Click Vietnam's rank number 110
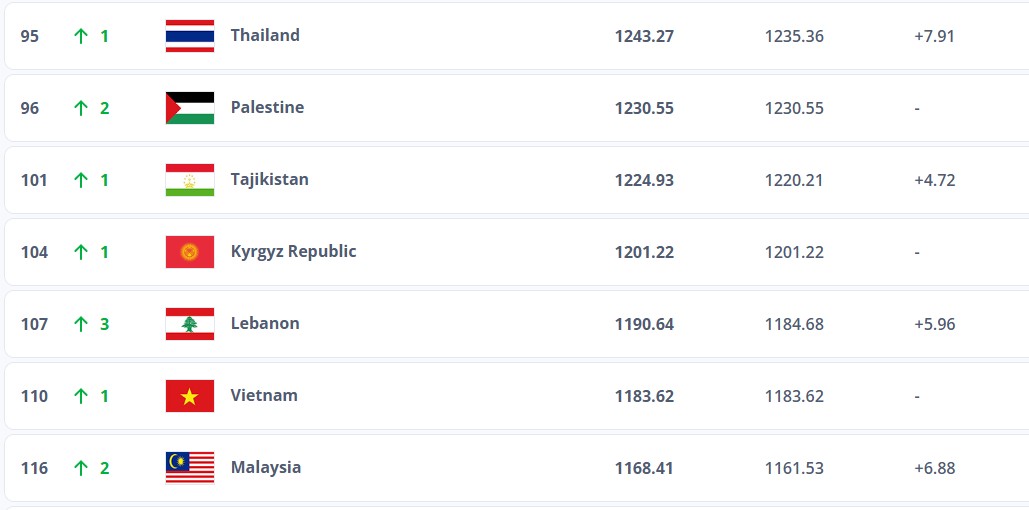Image resolution: width=1029 pixels, height=510 pixels. [x=34, y=396]
